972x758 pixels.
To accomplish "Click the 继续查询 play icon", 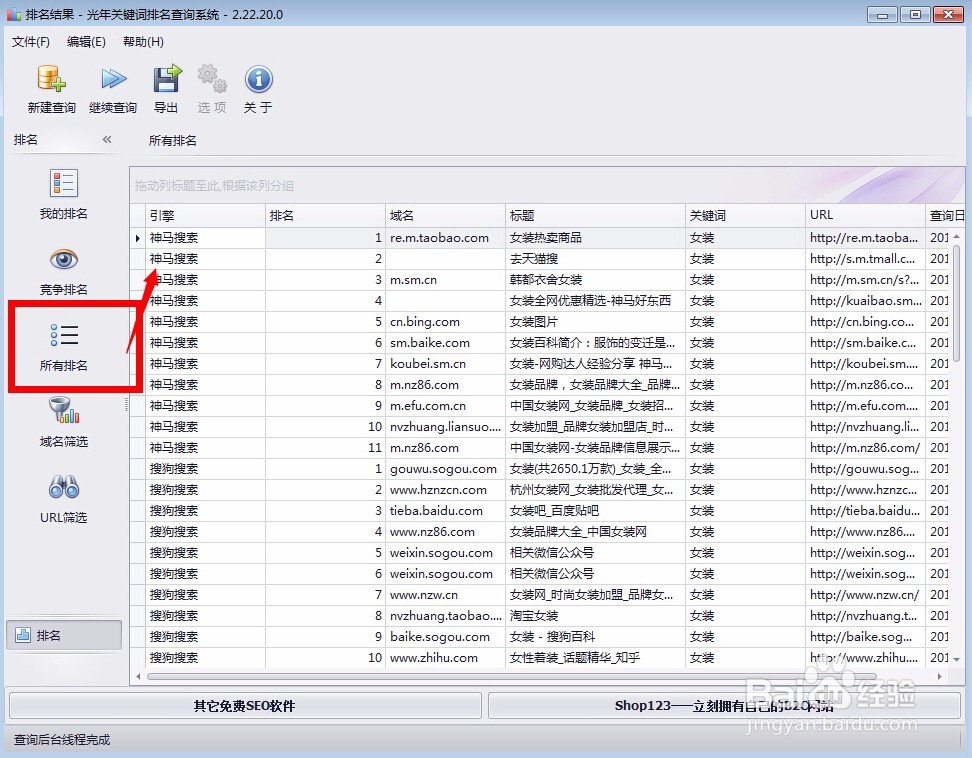I will (113, 79).
